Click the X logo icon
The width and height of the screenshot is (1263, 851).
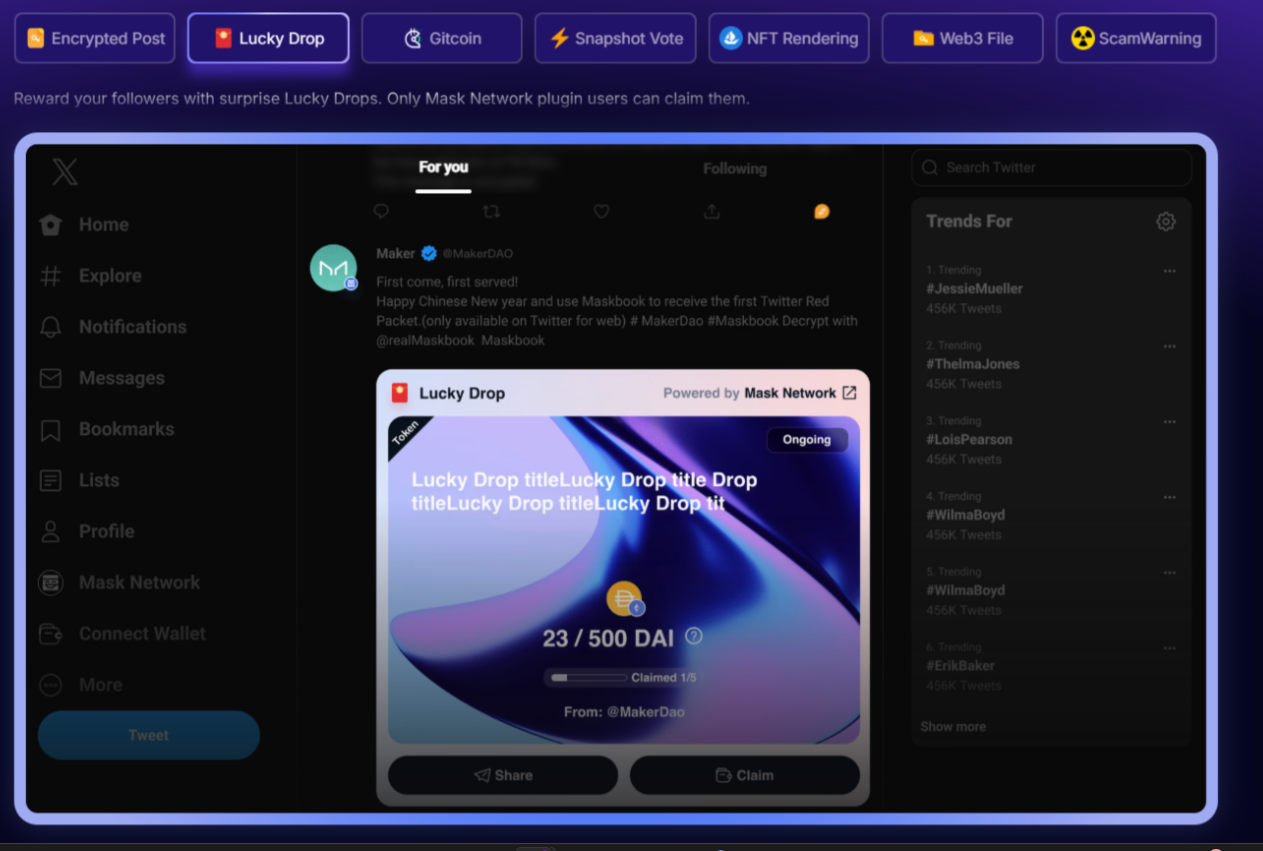(x=65, y=172)
